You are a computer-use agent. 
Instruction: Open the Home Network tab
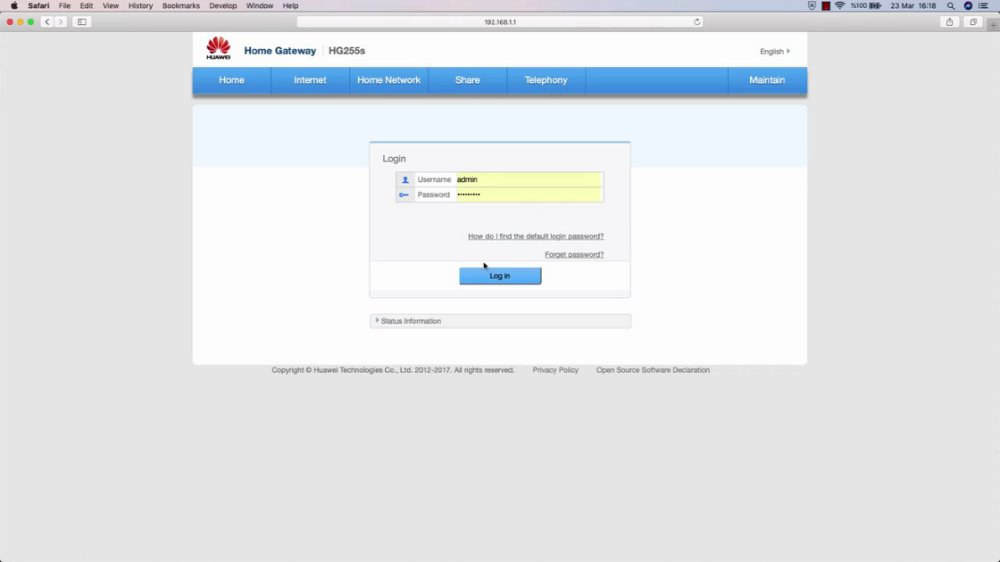[389, 80]
